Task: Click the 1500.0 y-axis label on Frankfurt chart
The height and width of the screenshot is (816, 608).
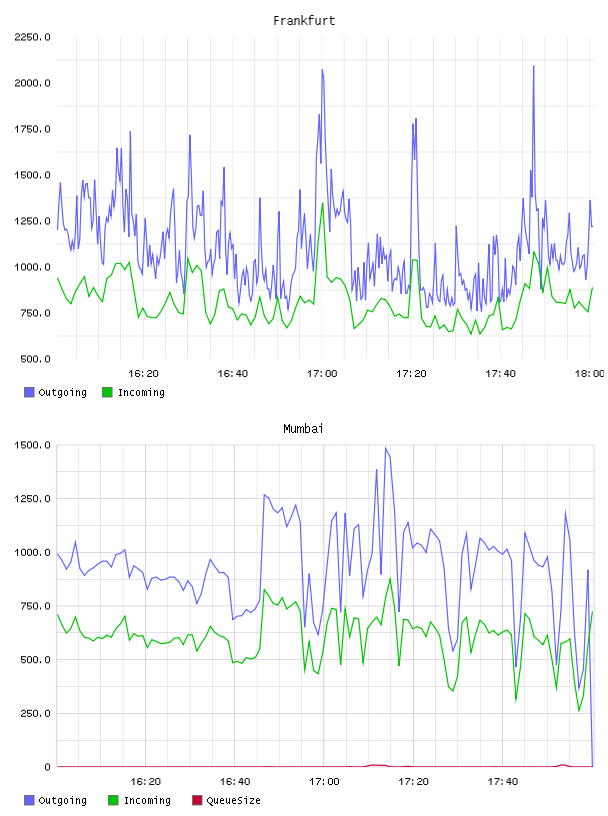Action: 32,175
